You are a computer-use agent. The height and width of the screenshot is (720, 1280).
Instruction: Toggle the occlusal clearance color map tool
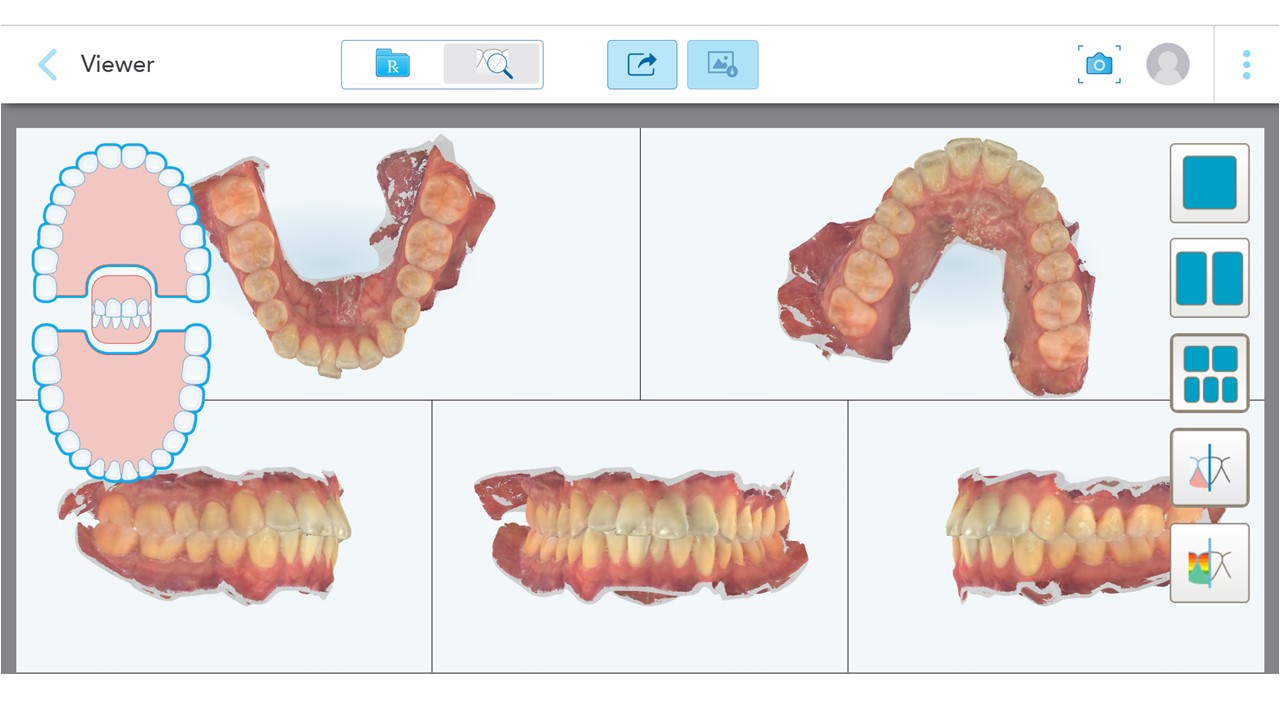coord(1210,563)
